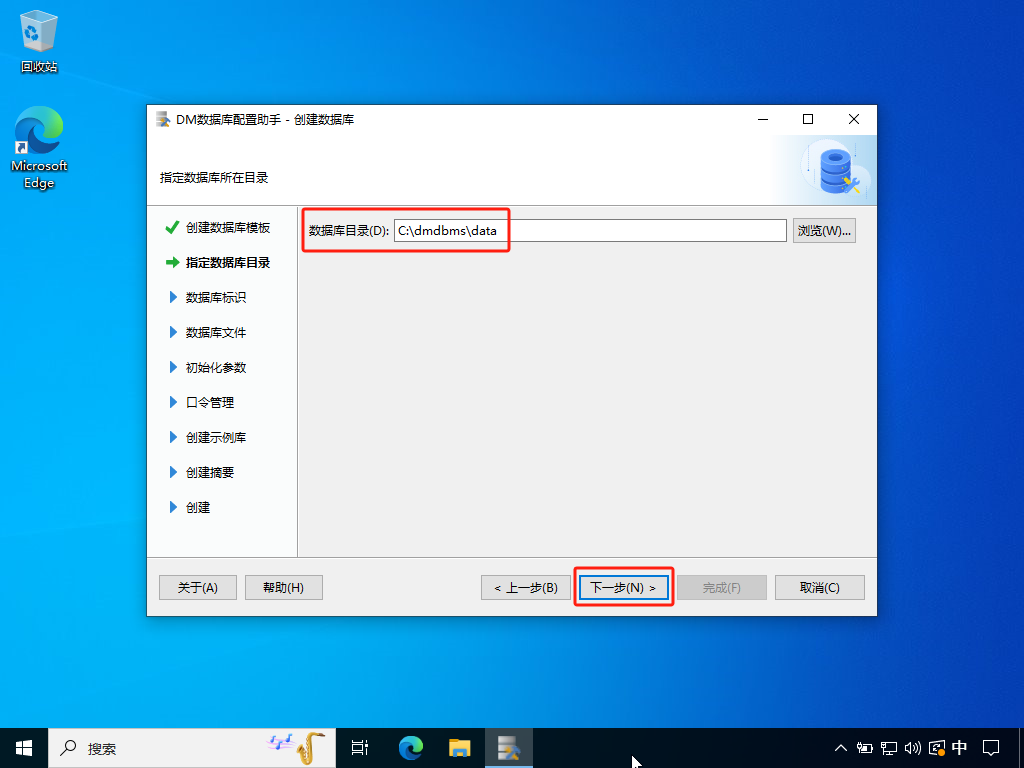1024x768 pixels.
Task: Go back with 上一步(B)
Action: coord(526,587)
